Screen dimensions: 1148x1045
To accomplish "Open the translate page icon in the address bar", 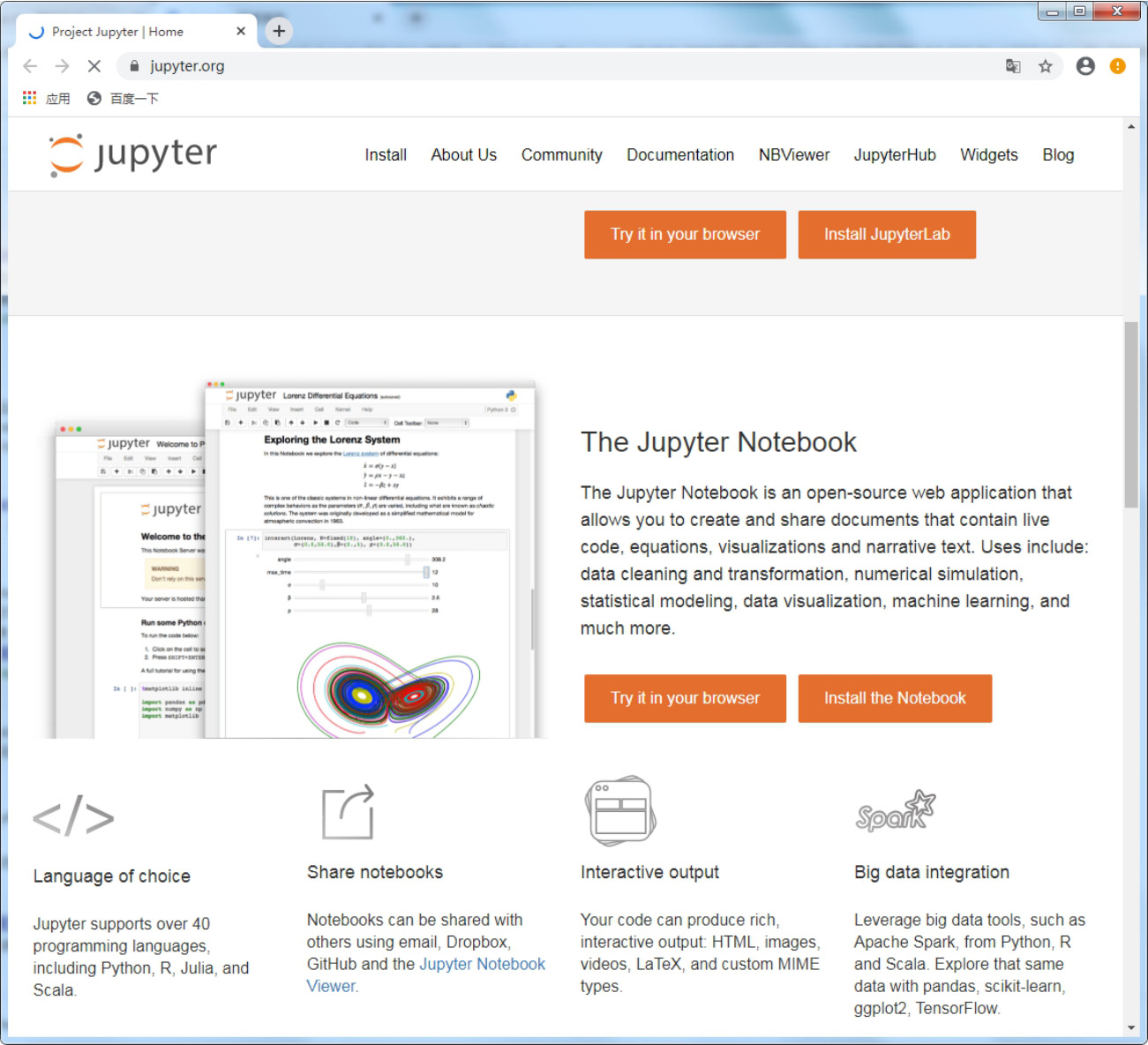I will pos(1013,66).
